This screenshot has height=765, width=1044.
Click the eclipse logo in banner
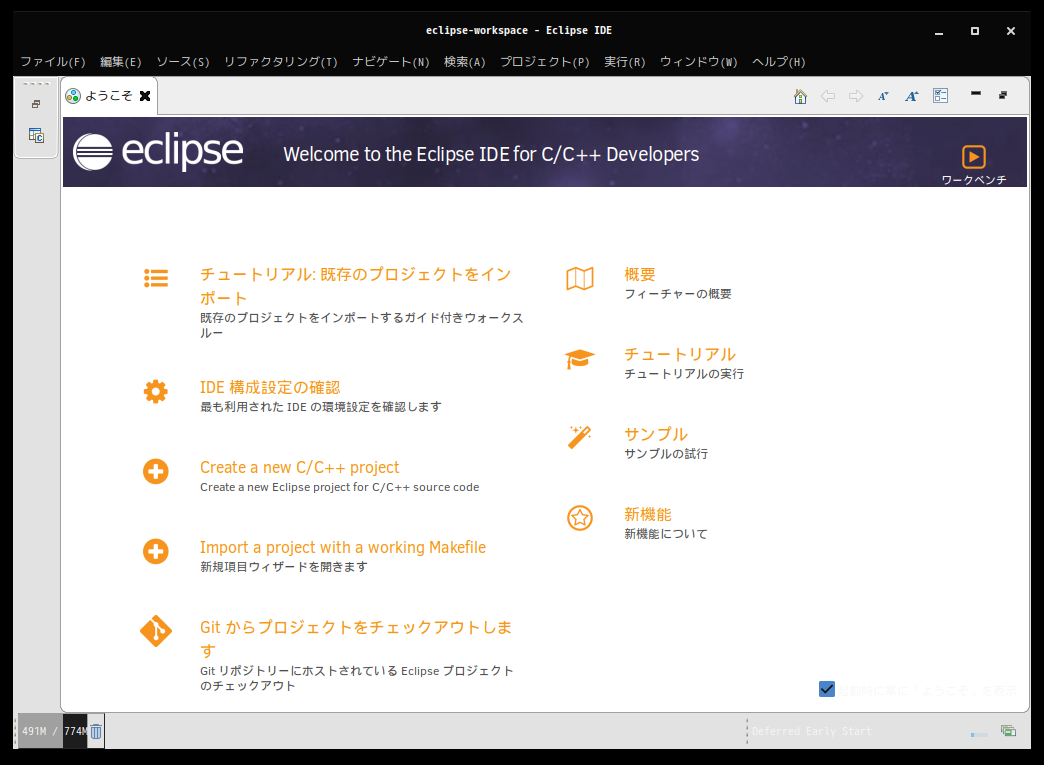(158, 152)
